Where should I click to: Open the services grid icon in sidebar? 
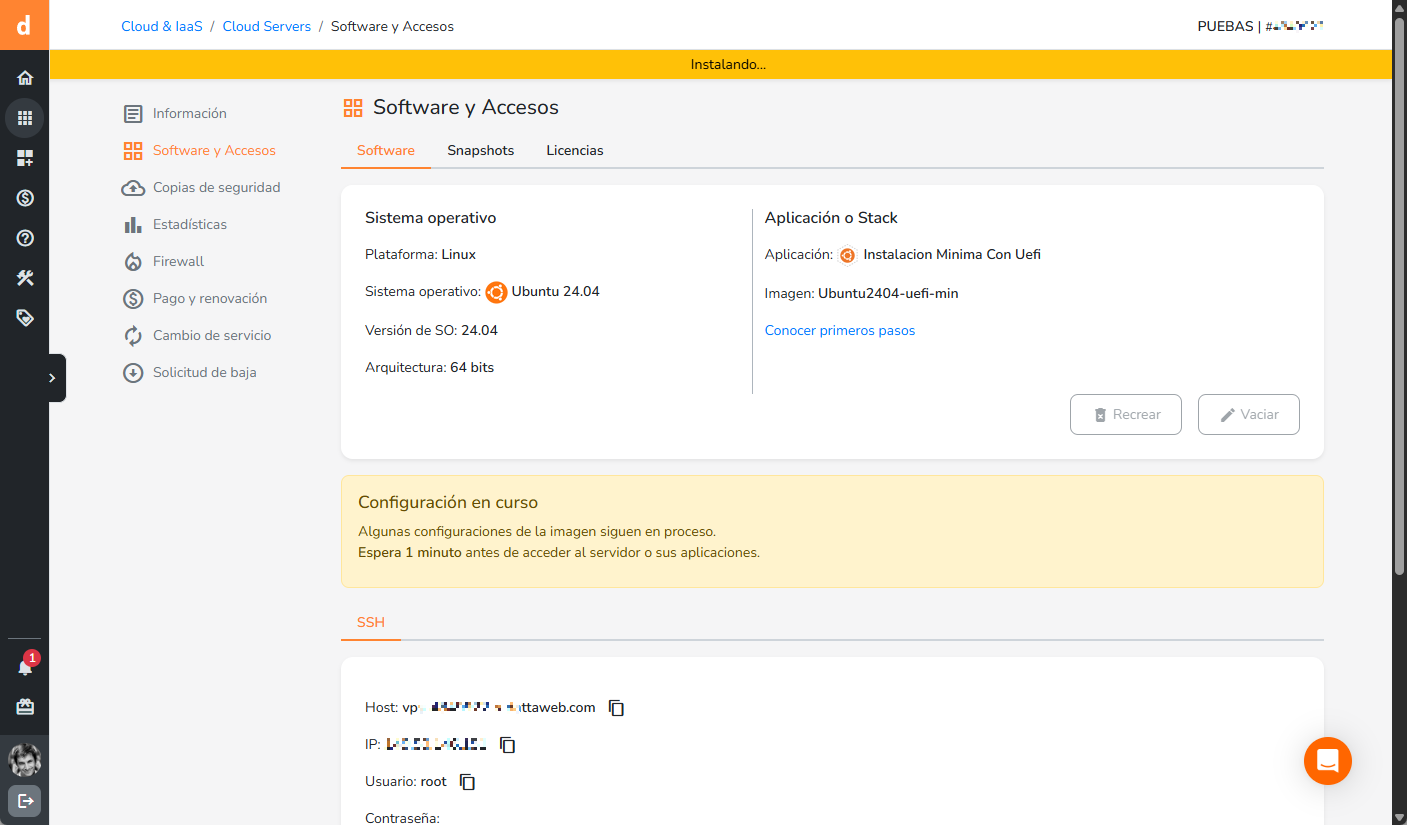(25, 118)
